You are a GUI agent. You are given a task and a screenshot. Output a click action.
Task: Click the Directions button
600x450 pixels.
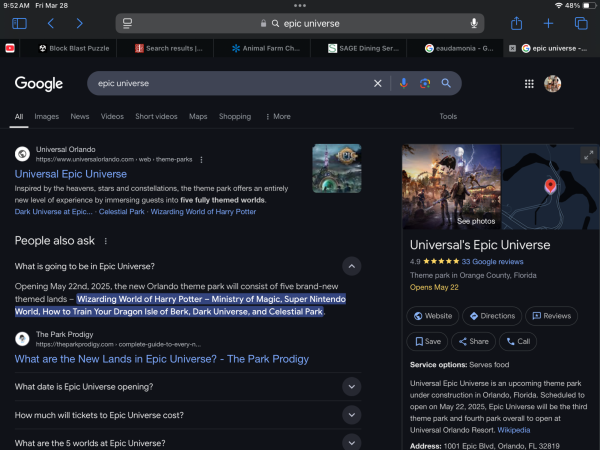492,316
